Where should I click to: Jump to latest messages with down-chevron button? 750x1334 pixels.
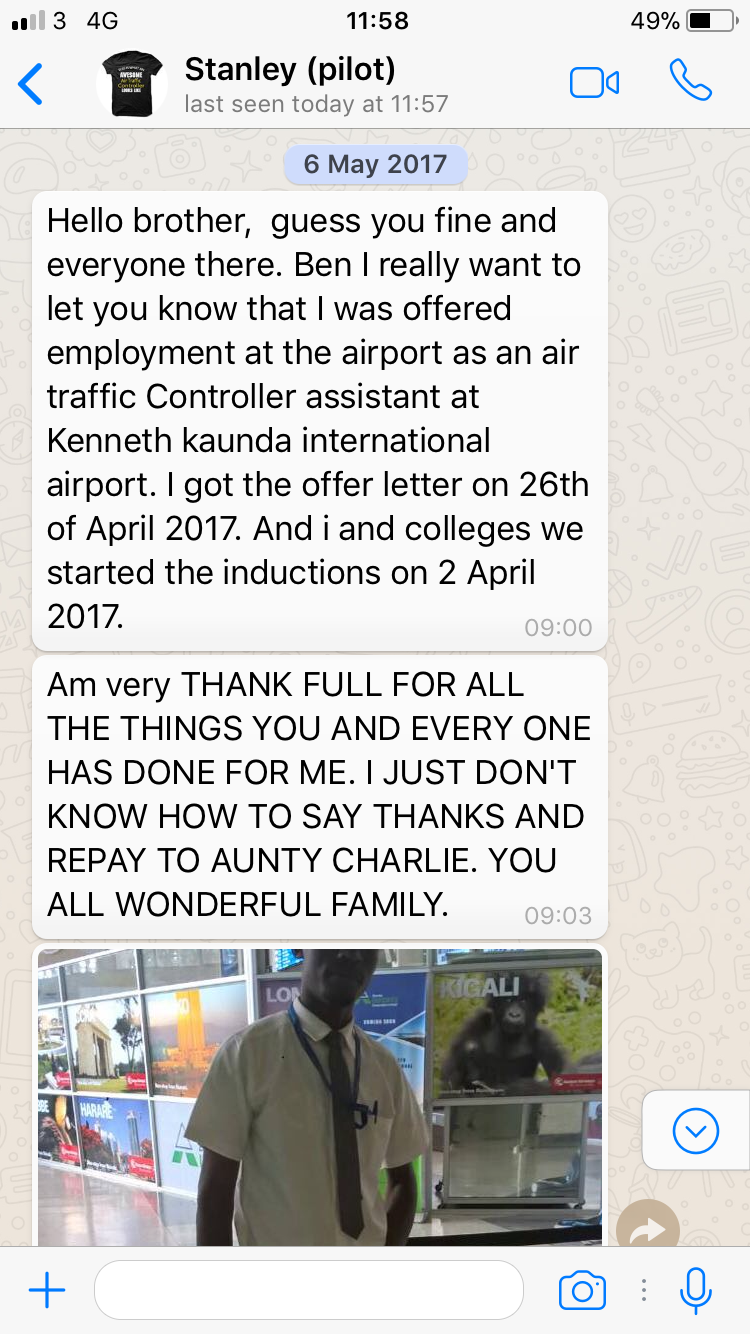696,1131
